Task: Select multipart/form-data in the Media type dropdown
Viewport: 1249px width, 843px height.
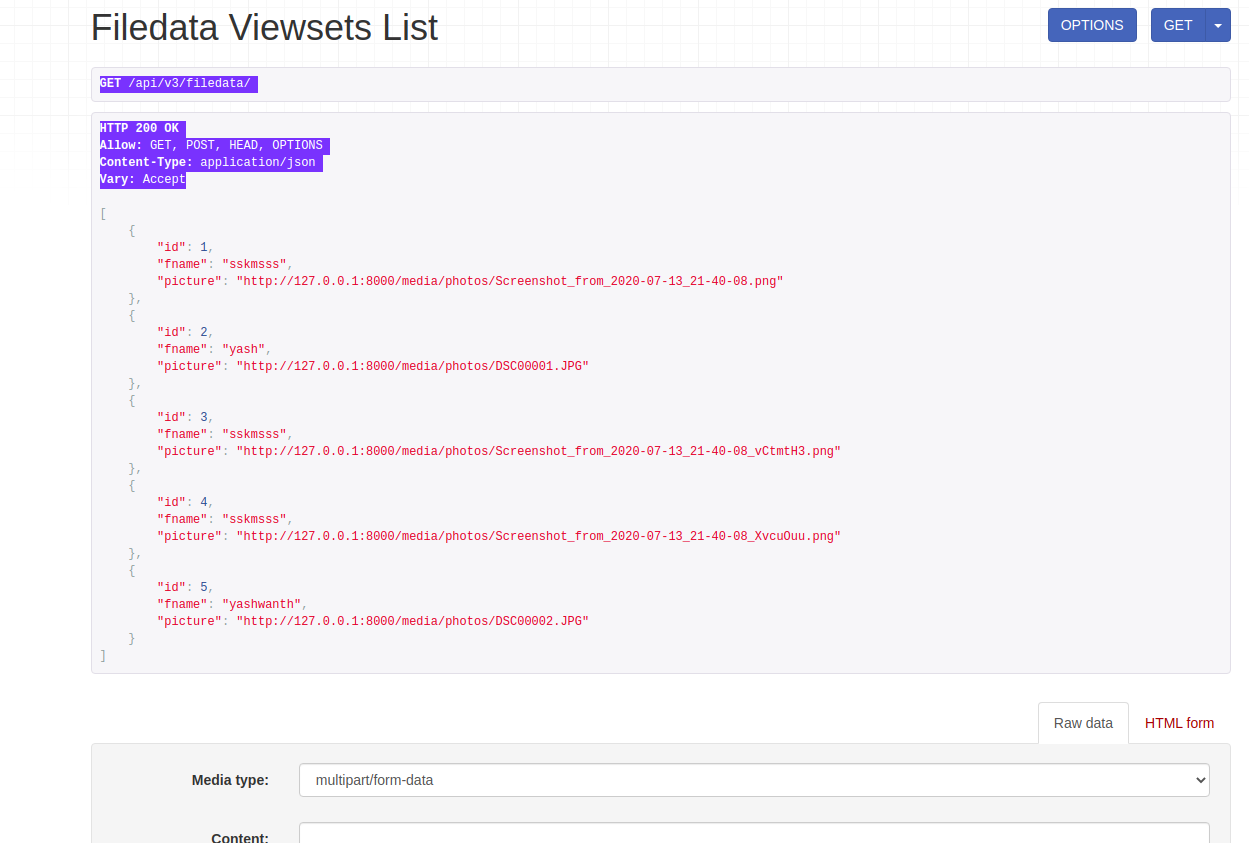Action: tap(754, 780)
